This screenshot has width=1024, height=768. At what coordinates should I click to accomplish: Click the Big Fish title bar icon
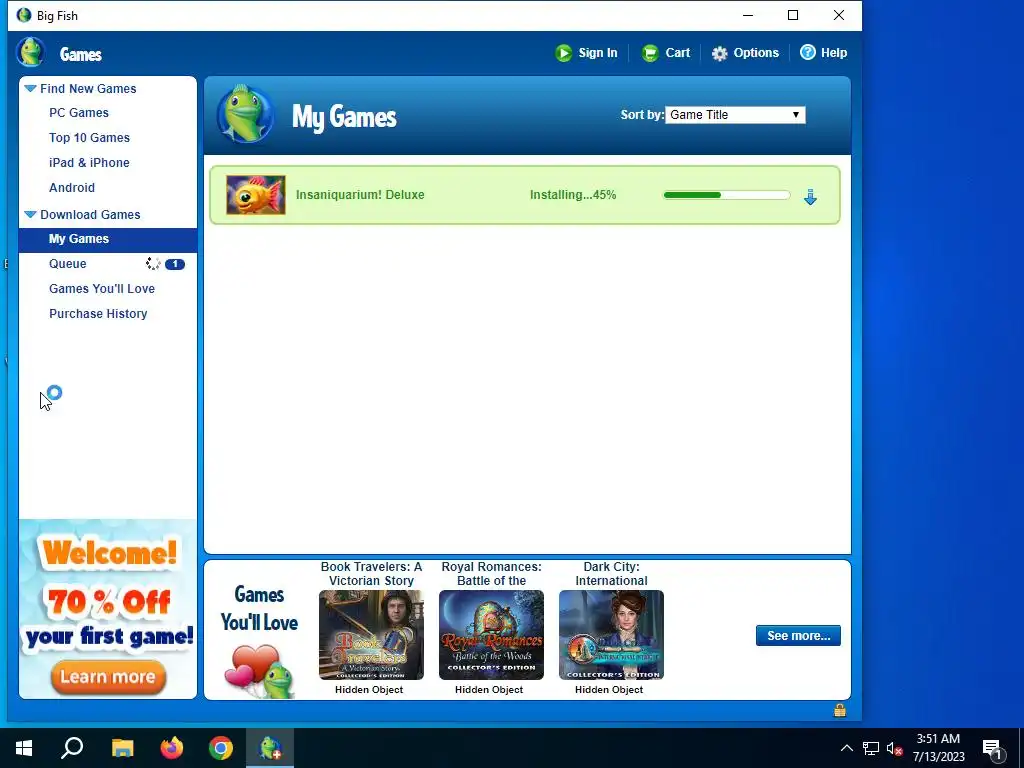(x=24, y=15)
